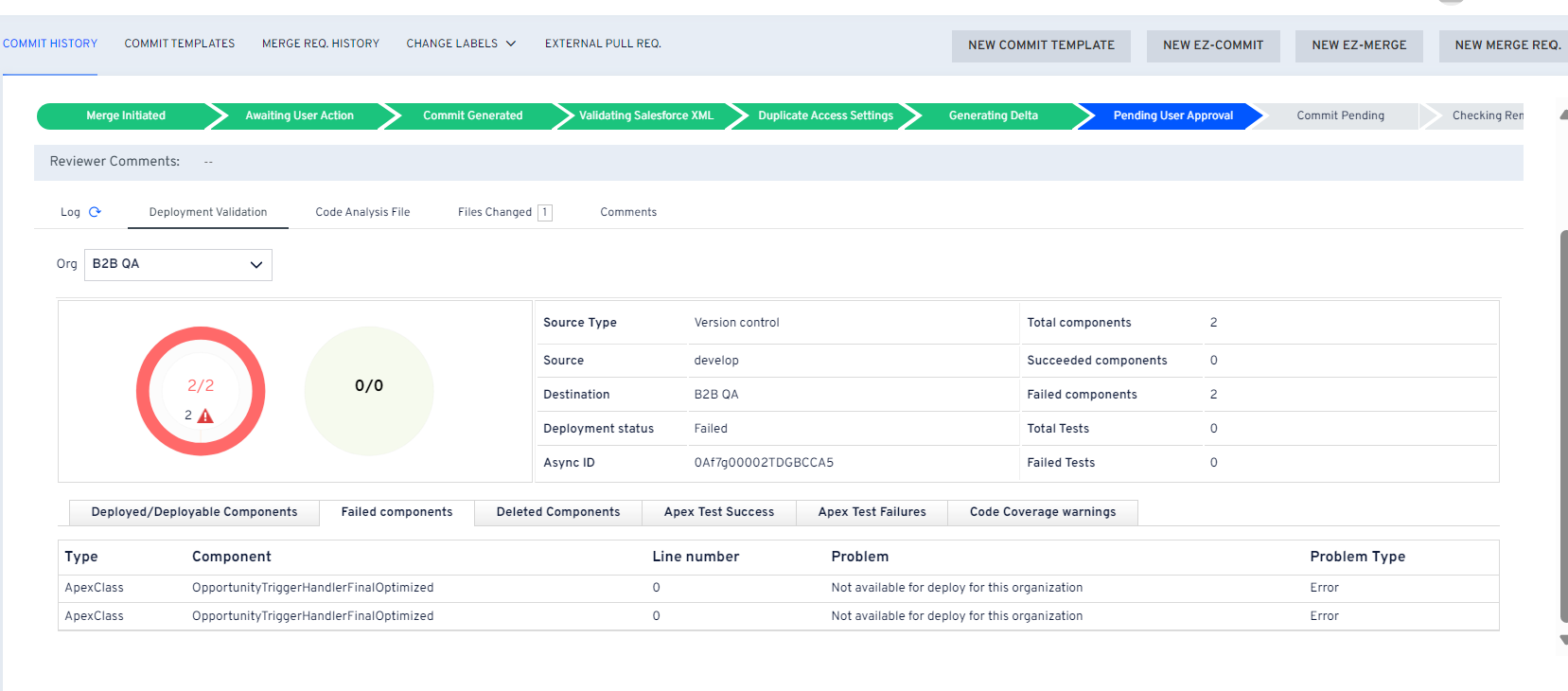Image resolution: width=1568 pixels, height=691 pixels.
Task: Show Deployed/Deployable Components tab
Action: pyautogui.click(x=194, y=512)
